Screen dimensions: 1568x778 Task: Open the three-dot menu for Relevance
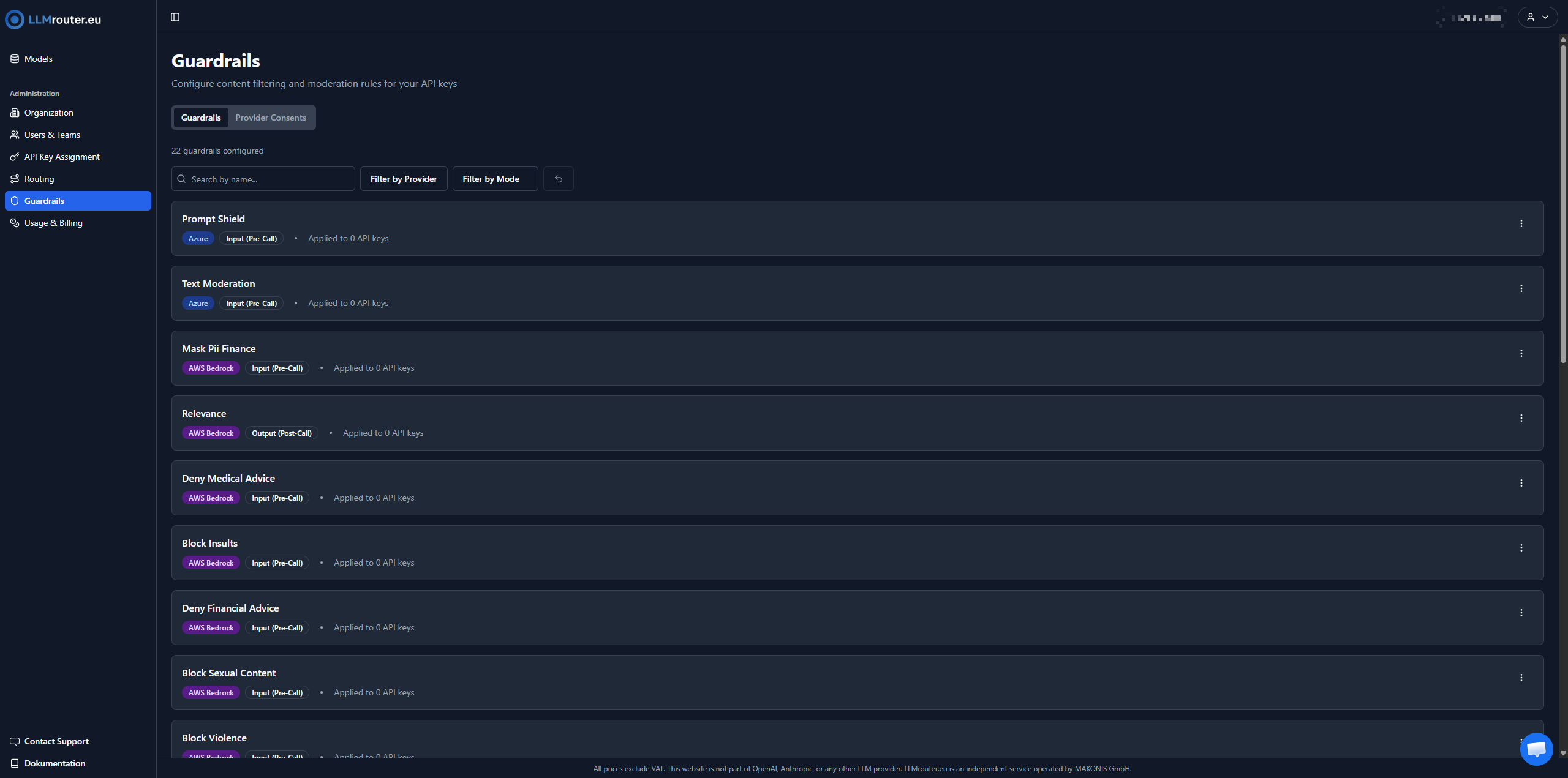[x=1521, y=418]
